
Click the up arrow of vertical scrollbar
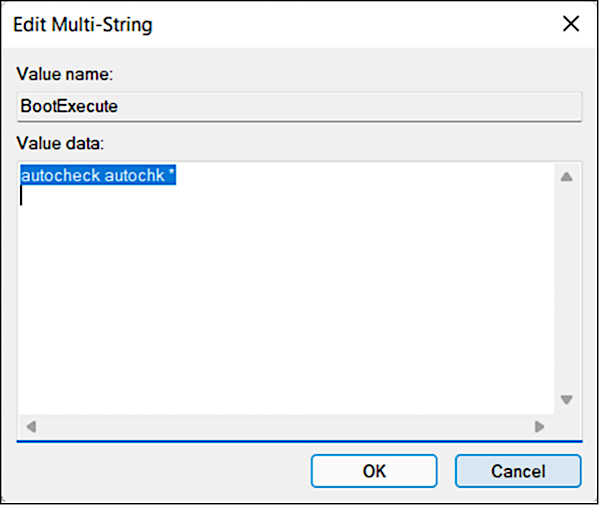point(566,178)
